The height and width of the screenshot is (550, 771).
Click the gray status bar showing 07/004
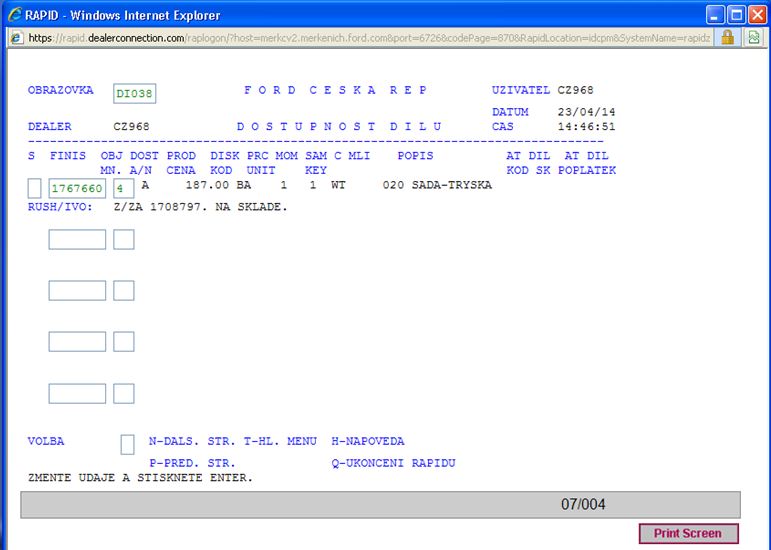[380, 505]
